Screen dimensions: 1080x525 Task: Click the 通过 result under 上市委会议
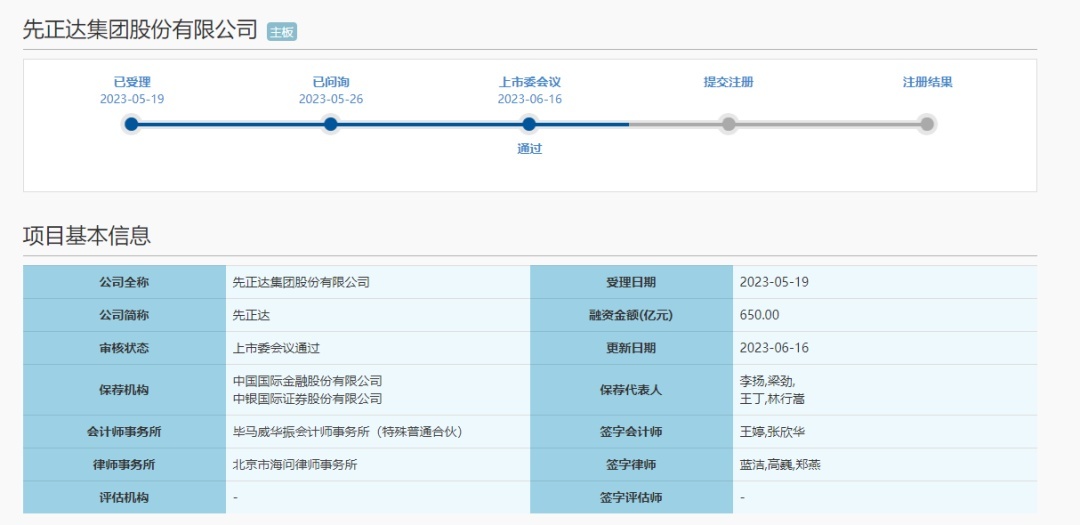pyautogui.click(x=529, y=149)
